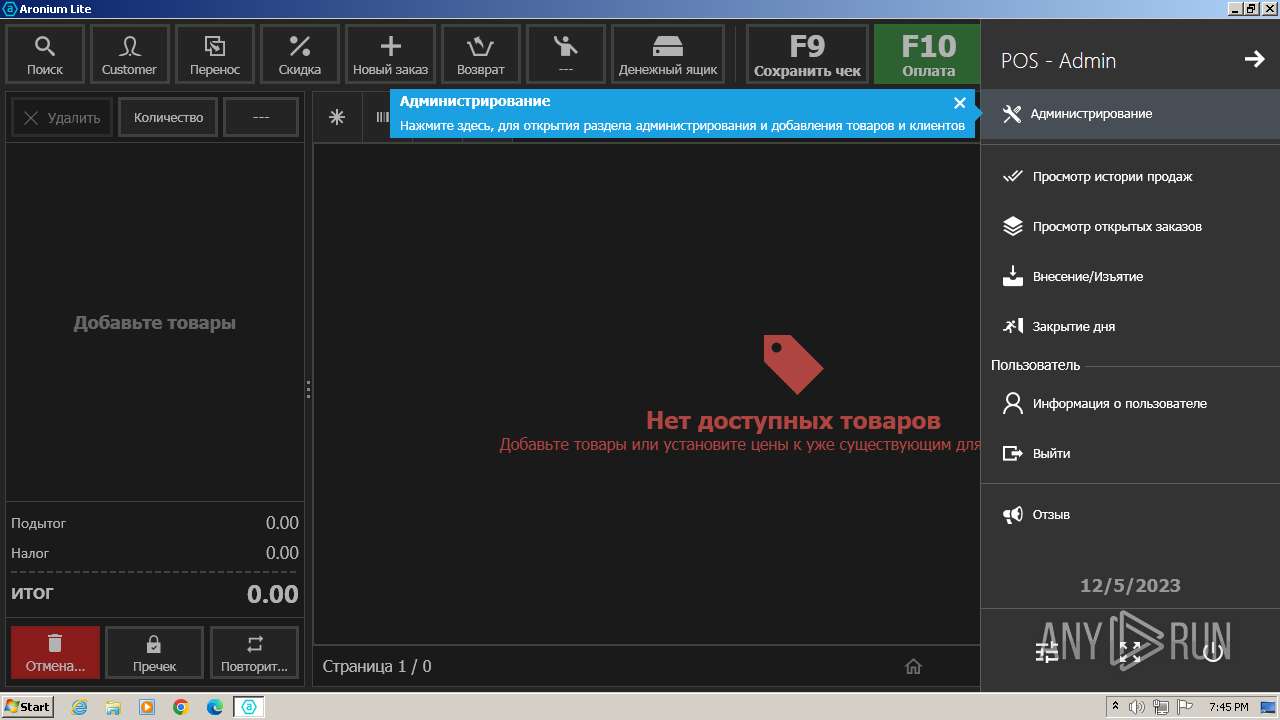This screenshot has height=720, width=1280.
Task: Open Информация о пользователе
Action: coord(1130,404)
